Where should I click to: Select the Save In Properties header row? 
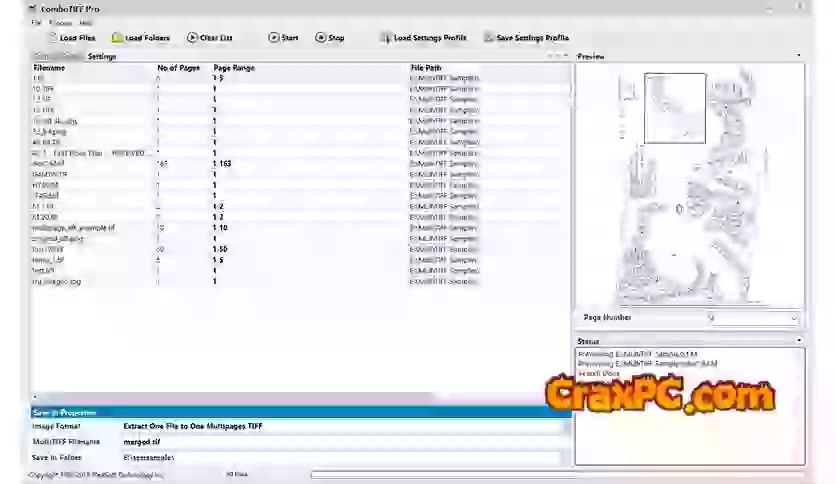[x=301, y=413]
